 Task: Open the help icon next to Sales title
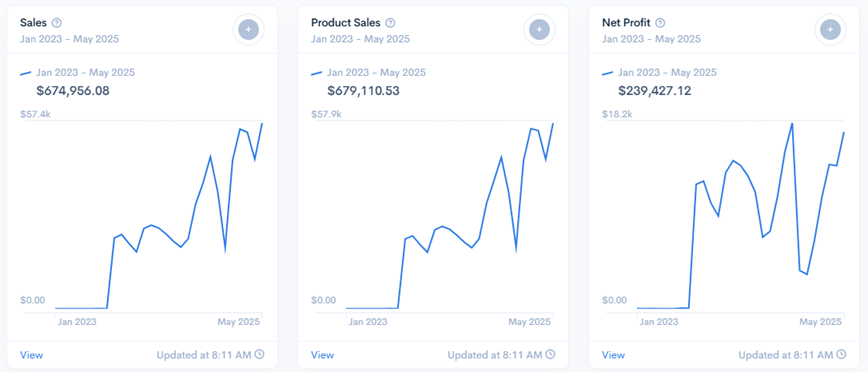pos(56,23)
